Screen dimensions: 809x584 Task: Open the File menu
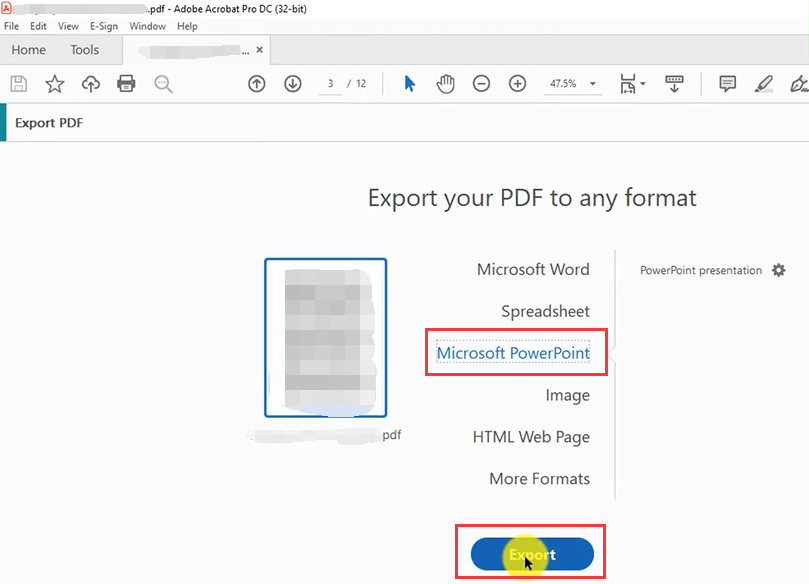click(x=11, y=26)
